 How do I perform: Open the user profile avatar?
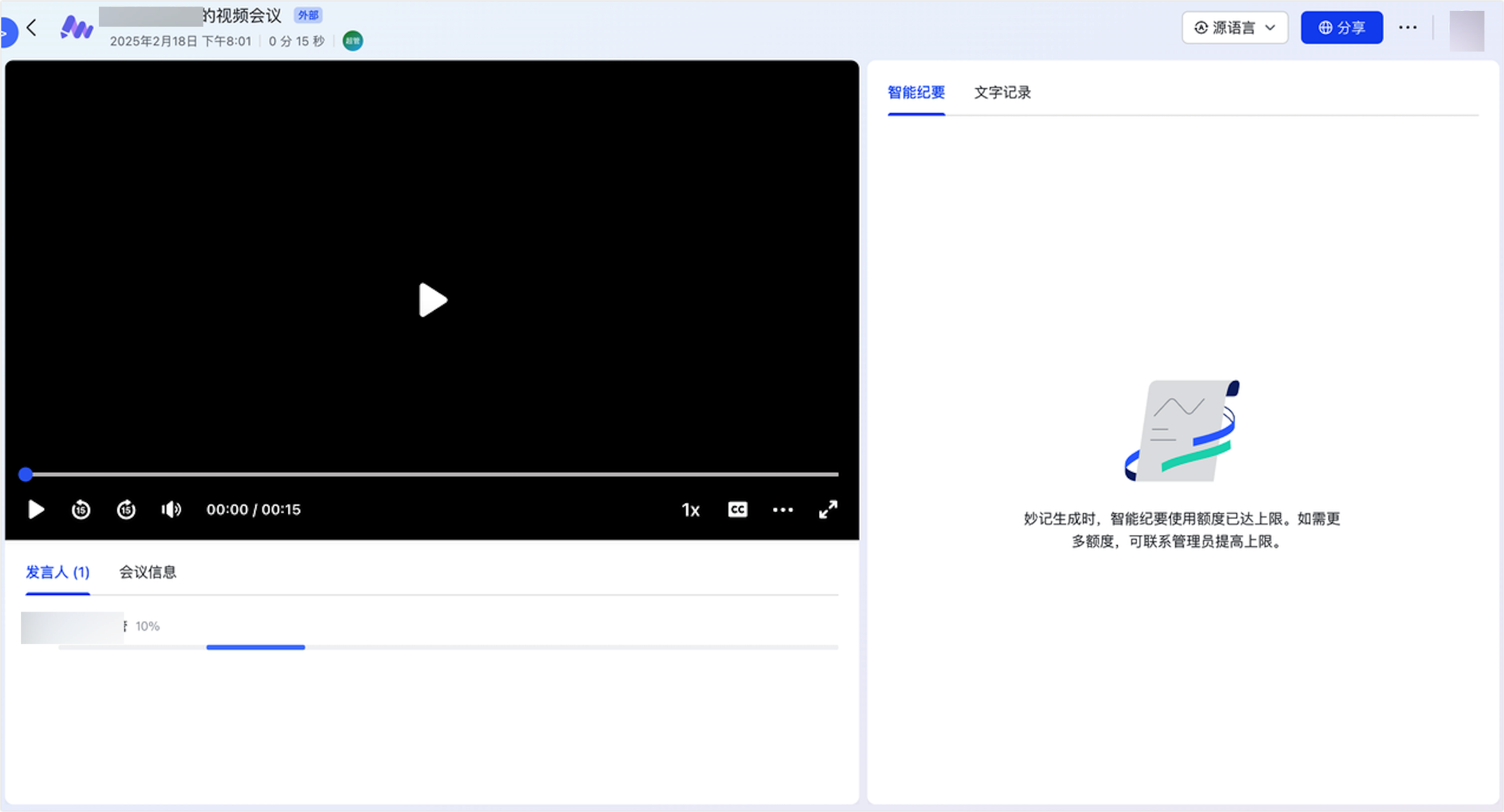point(1466,31)
